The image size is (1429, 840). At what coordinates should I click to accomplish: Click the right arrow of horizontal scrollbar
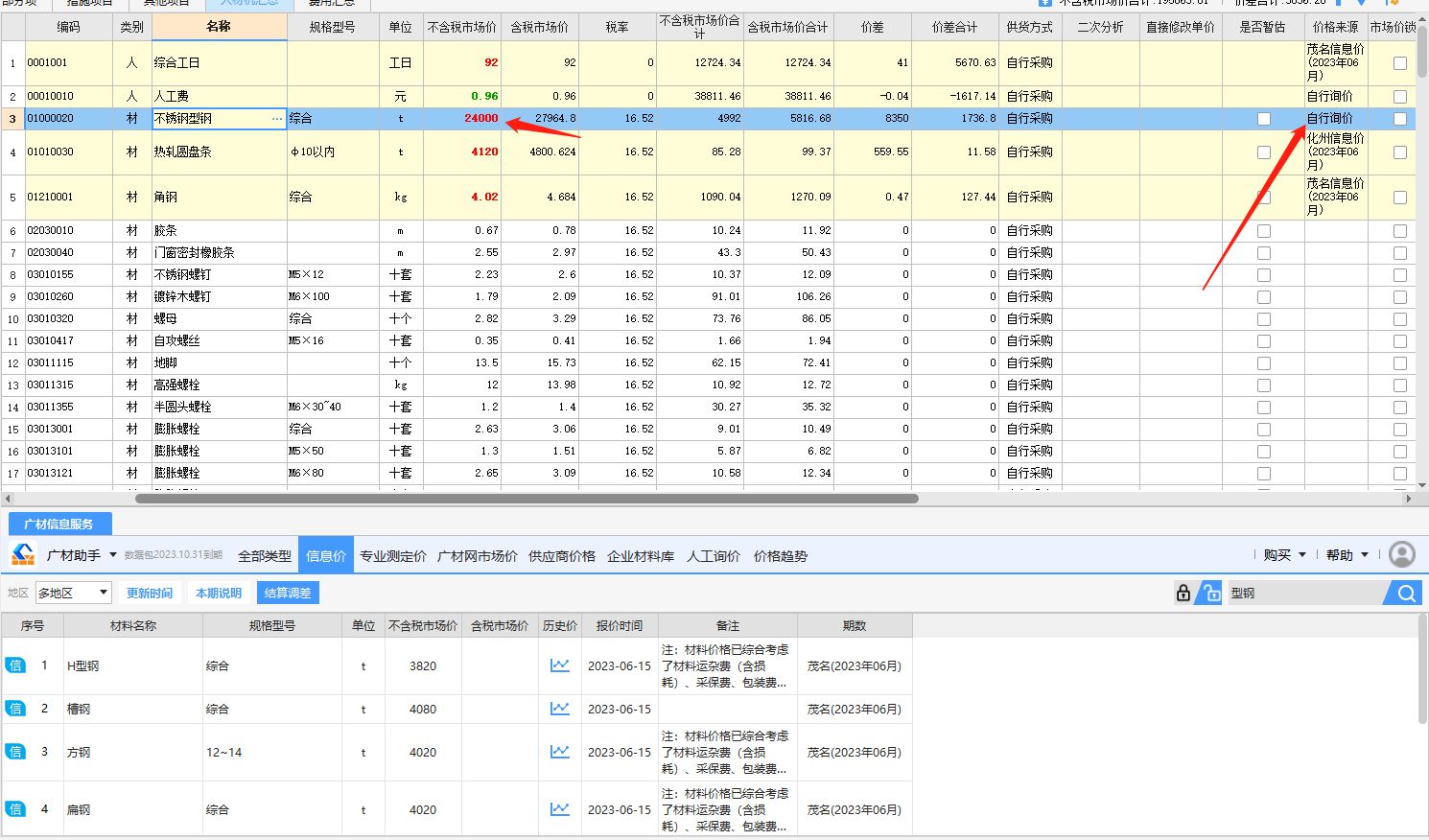coord(1408,499)
